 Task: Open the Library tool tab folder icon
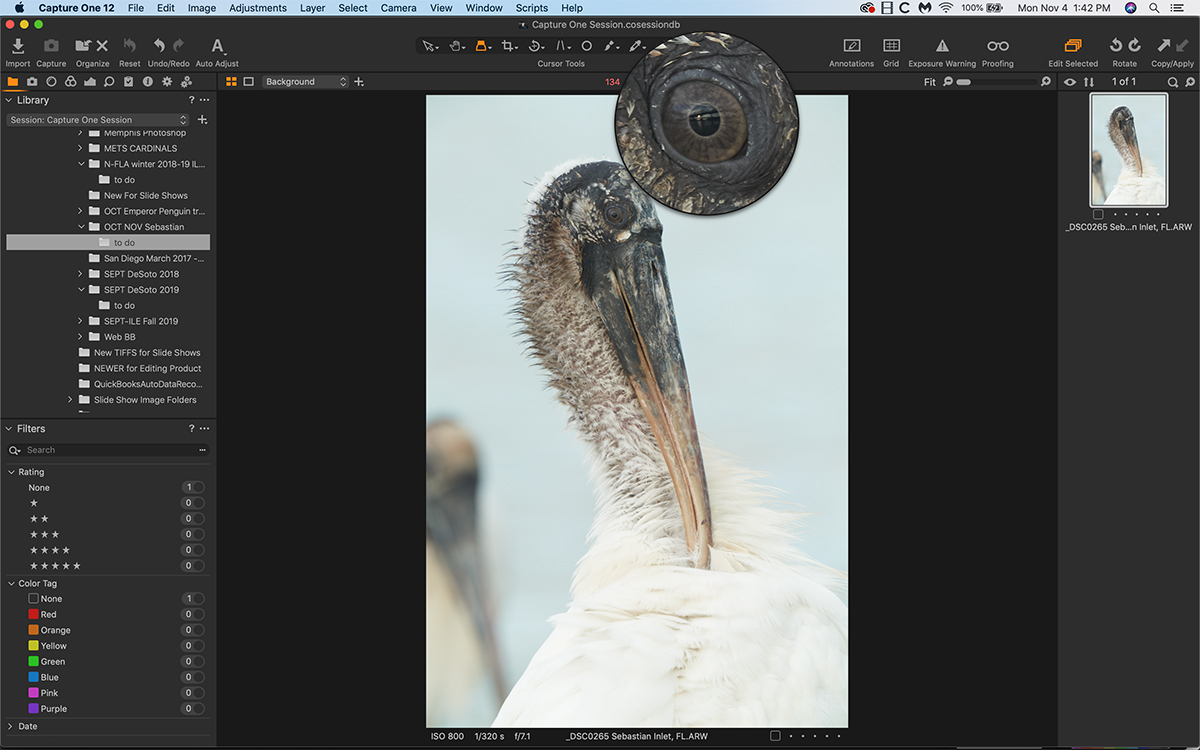(13, 82)
